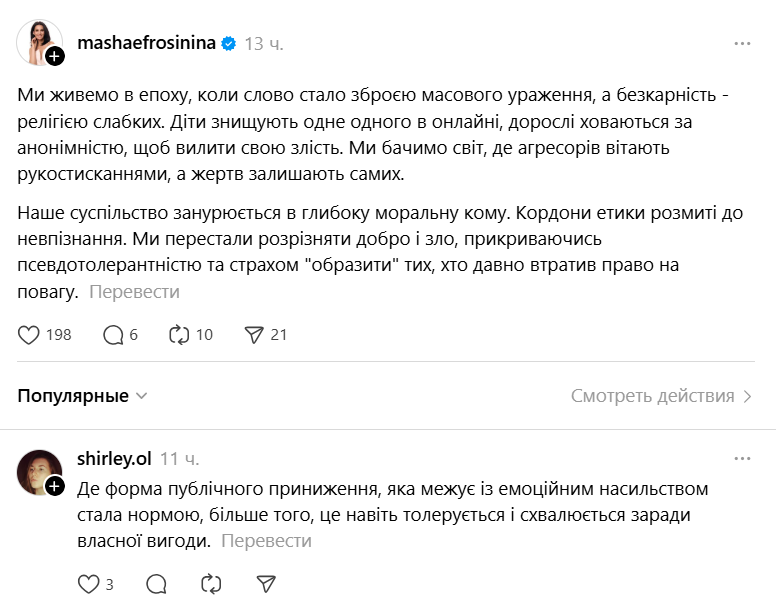Repost the shirley.ol comment
Viewport: 776px width, 614px height.
[x=210, y=584]
